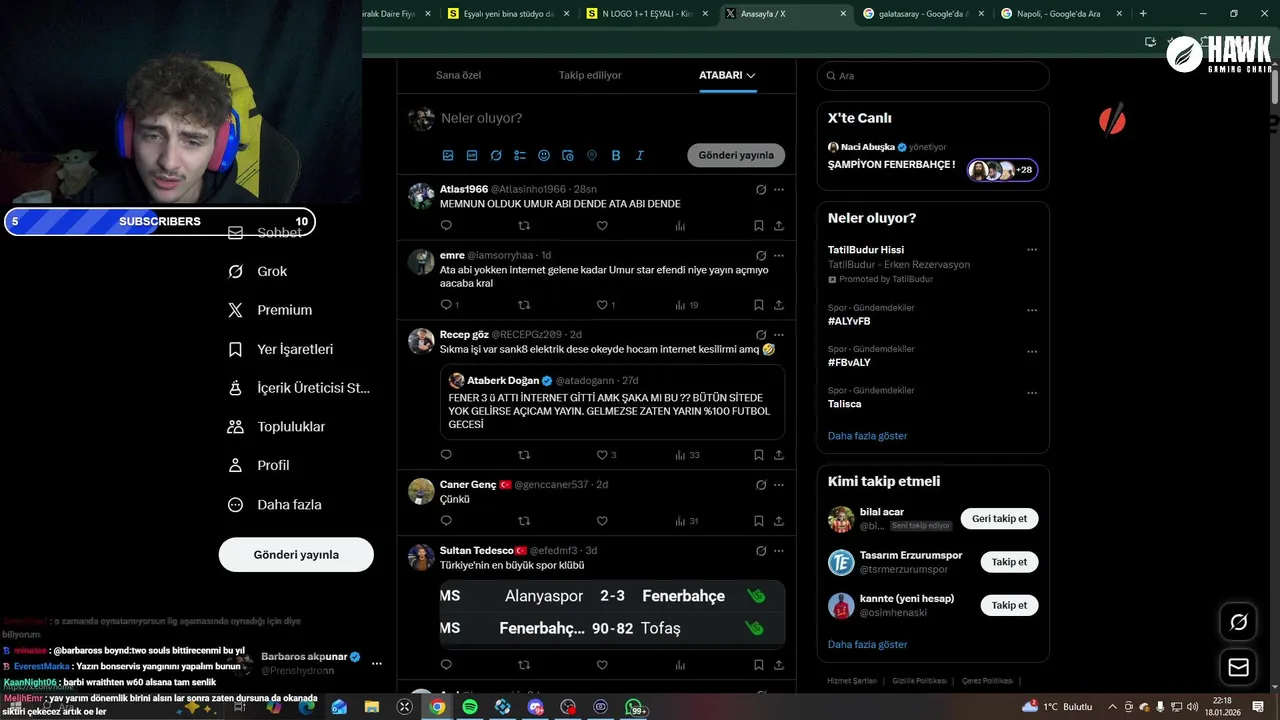Open WhatsApp from the taskbar
This screenshot has width=1280, height=720.
[633, 707]
